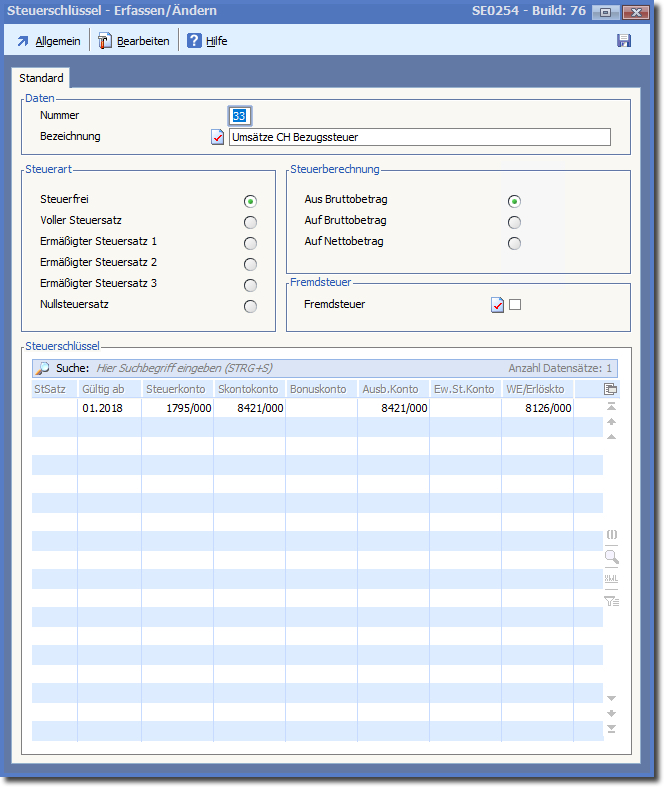Click the magnifier icon next to Suche

(43, 368)
